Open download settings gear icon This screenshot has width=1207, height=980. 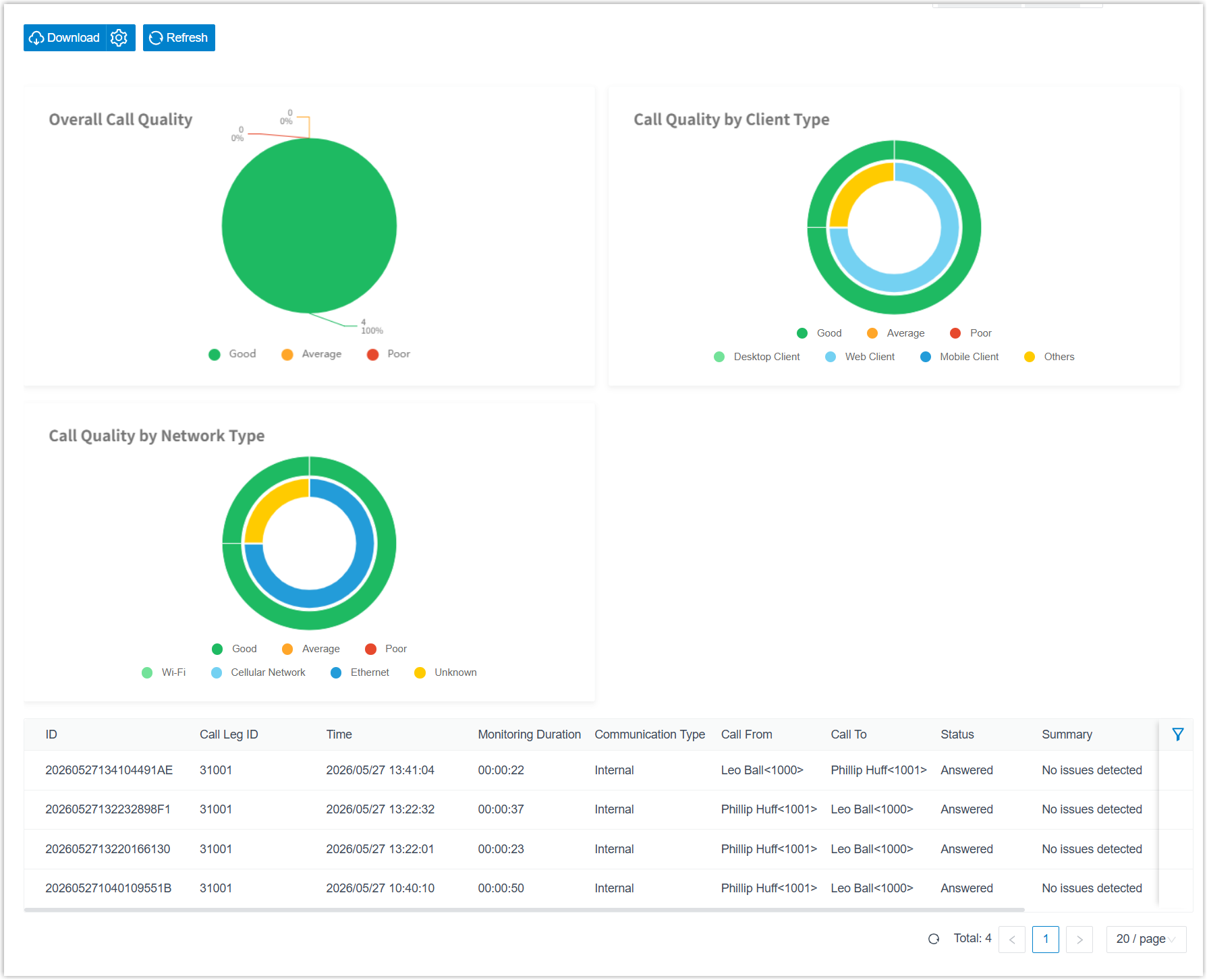point(119,38)
